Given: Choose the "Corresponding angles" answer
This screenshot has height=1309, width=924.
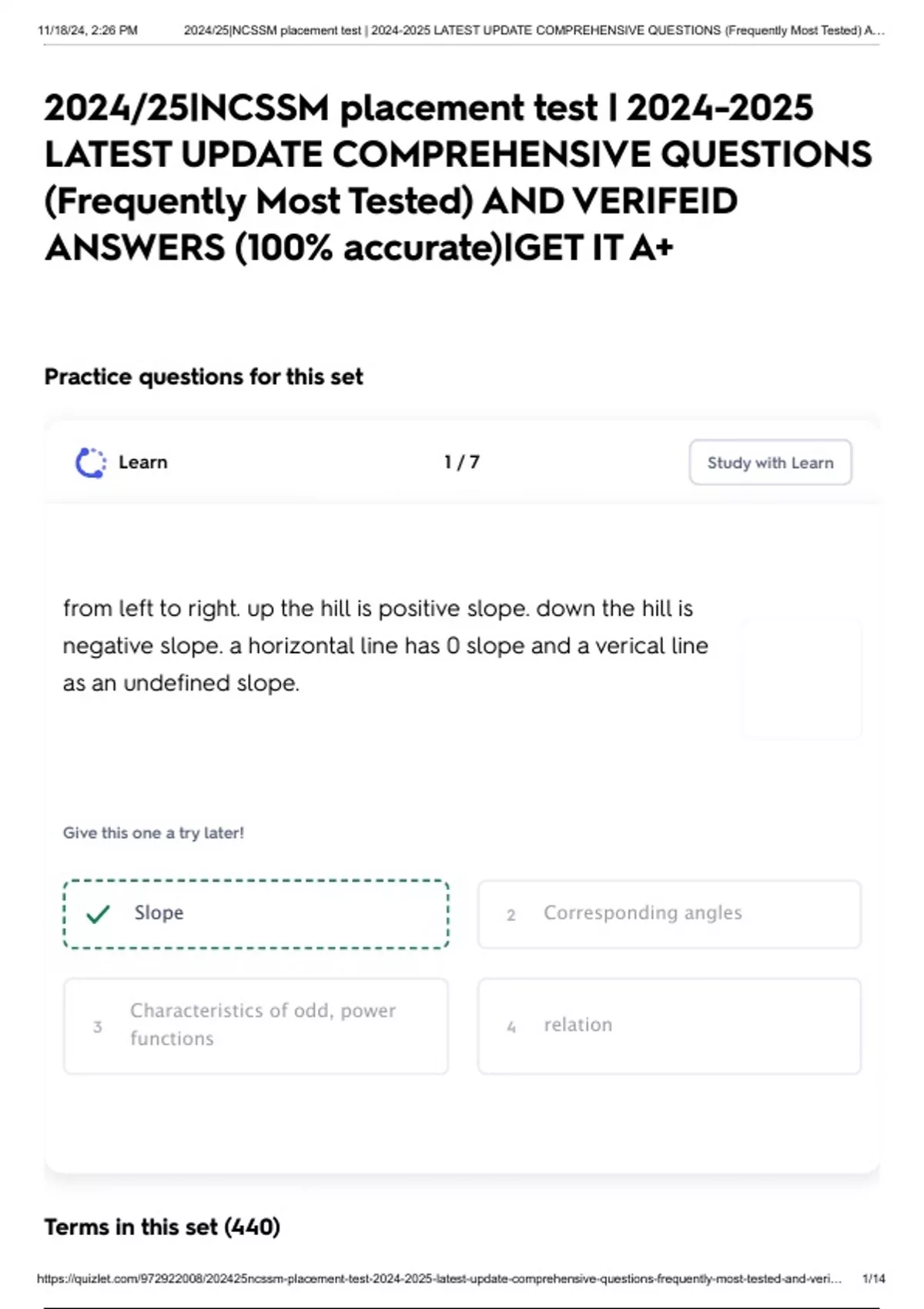Looking at the screenshot, I should tap(668, 914).
